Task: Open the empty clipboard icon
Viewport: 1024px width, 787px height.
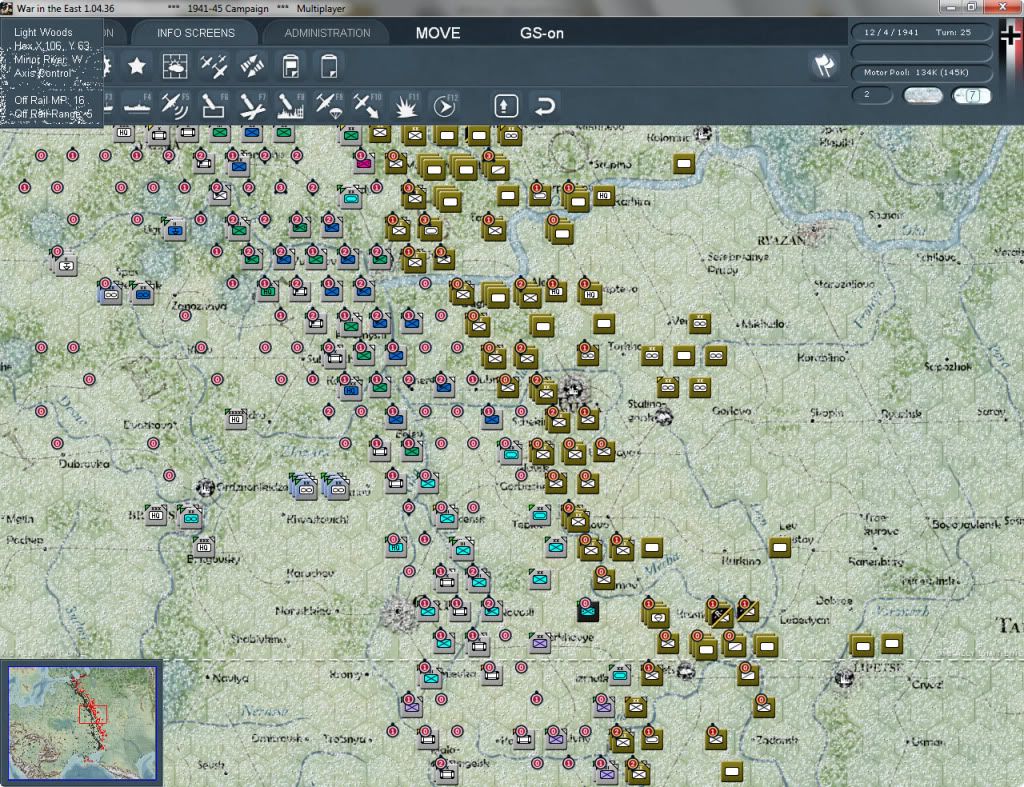Action: pos(329,66)
